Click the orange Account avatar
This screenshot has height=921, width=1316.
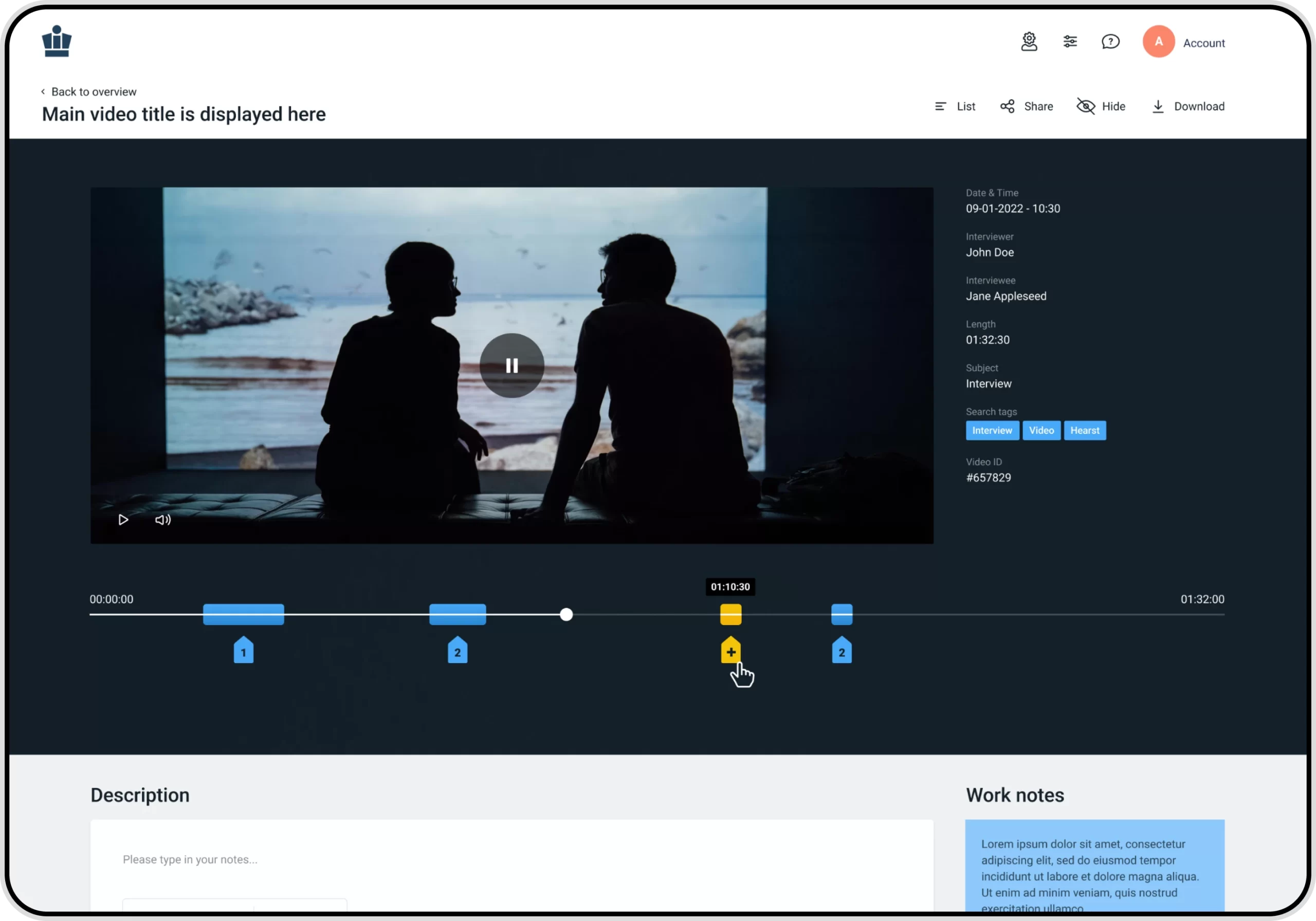point(1158,42)
